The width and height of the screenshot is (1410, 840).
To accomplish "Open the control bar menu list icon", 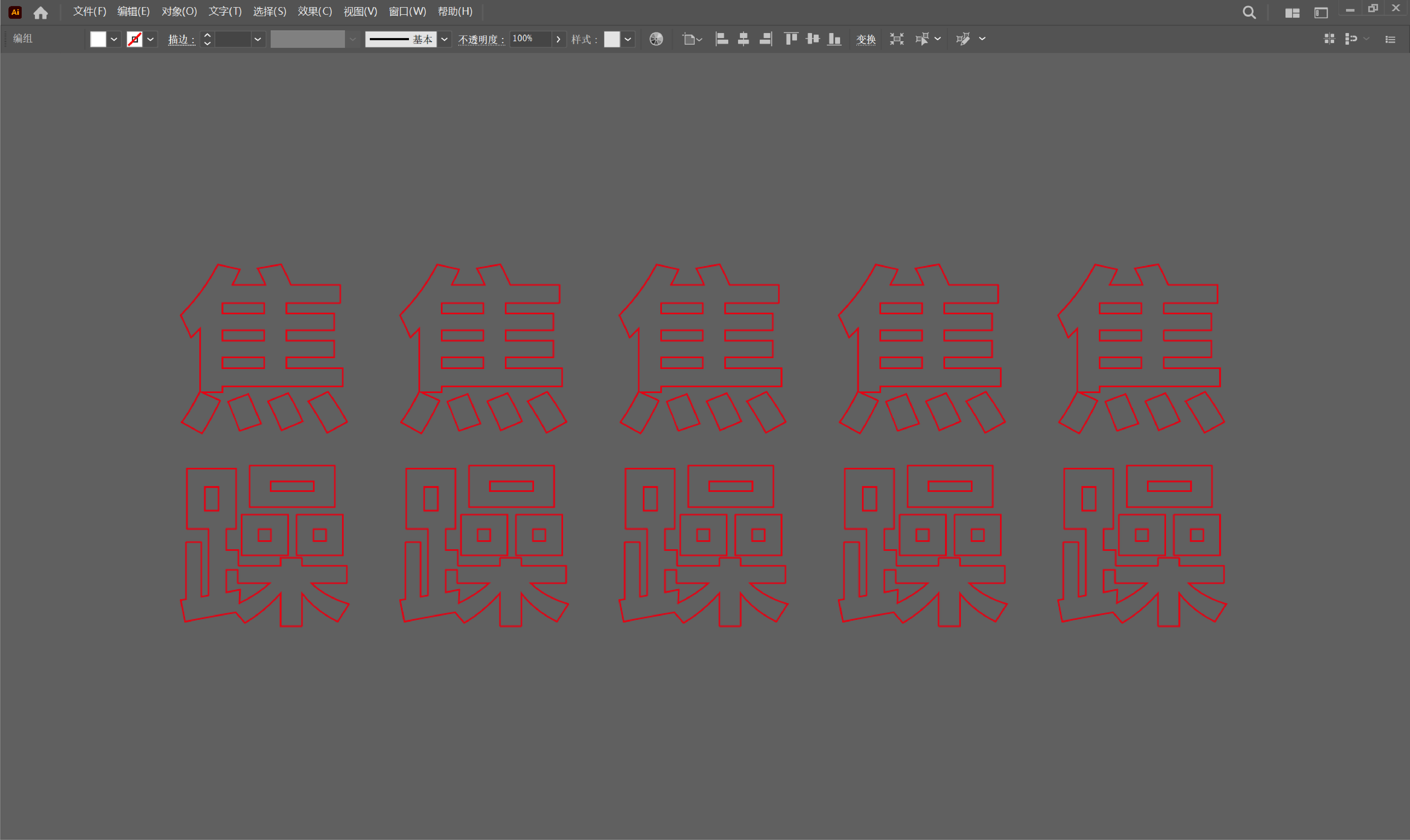I will coord(1390,39).
